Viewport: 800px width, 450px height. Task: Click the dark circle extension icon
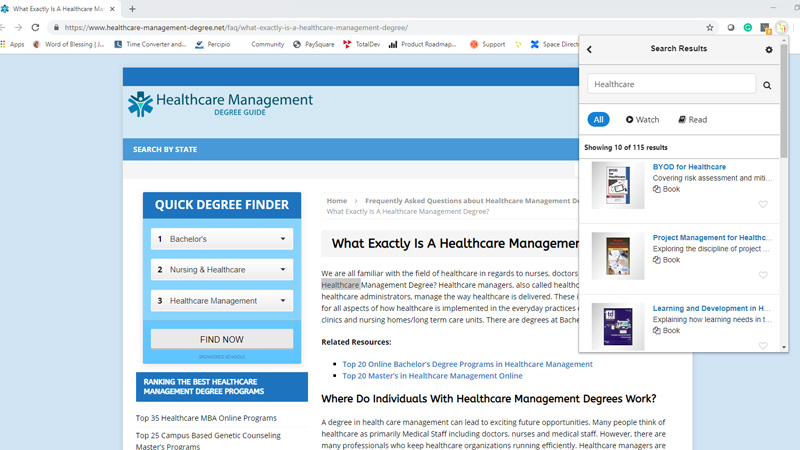click(x=731, y=28)
